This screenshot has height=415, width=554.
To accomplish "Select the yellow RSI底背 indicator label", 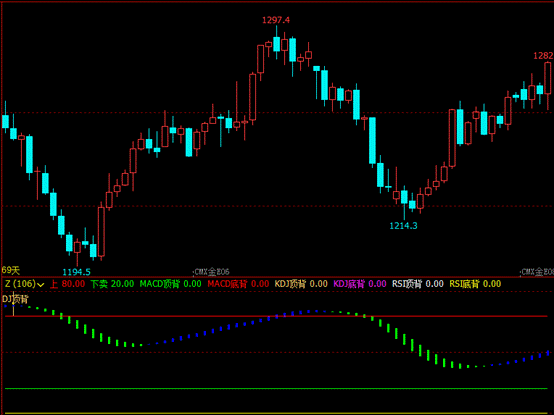I will [464, 284].
